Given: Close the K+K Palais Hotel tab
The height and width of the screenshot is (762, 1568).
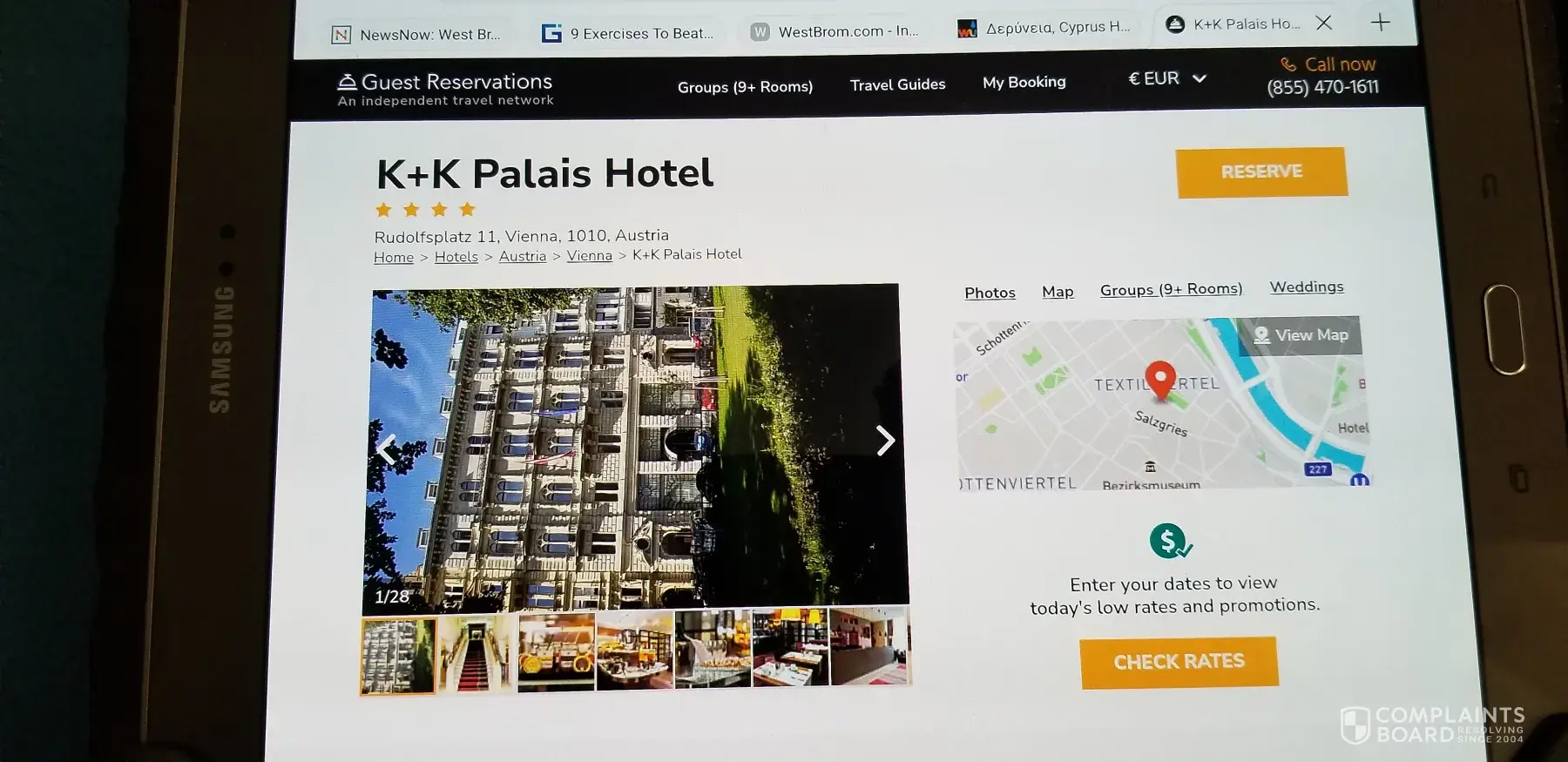Looking at the screenshot, I should 1324,23.
